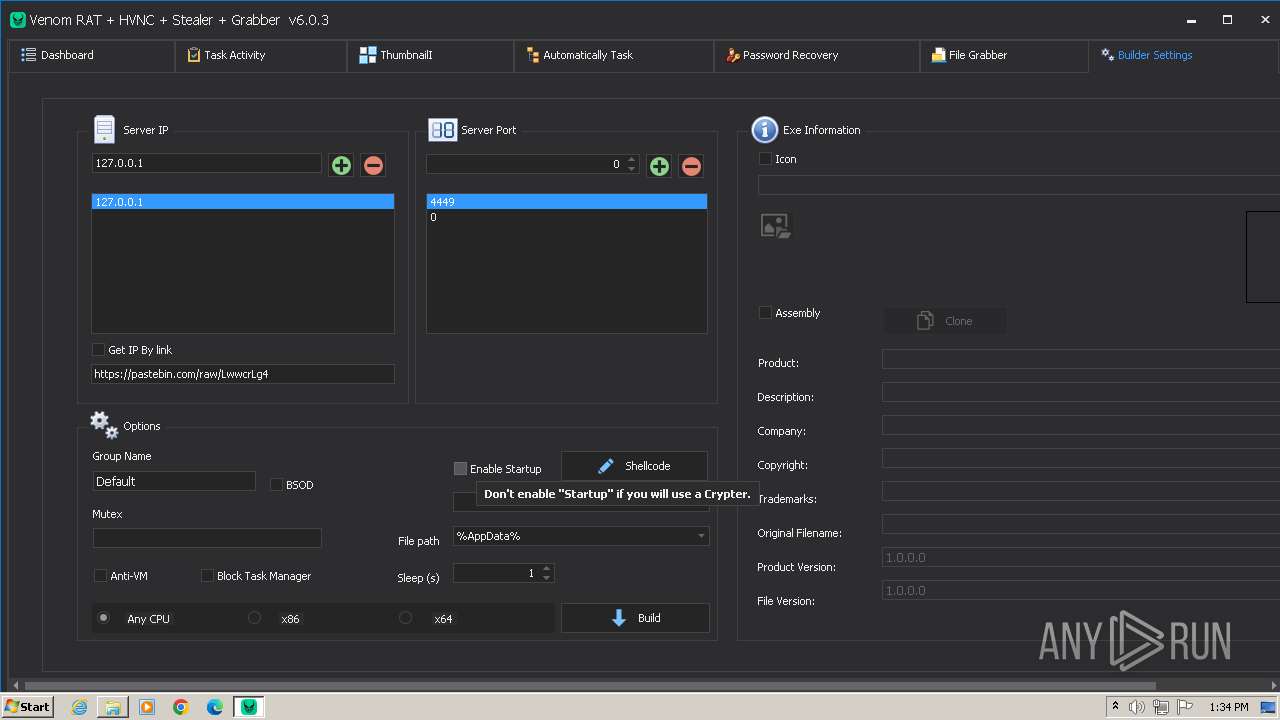
Task: Open the File Grabber tab
Action: coord(1004,55)
